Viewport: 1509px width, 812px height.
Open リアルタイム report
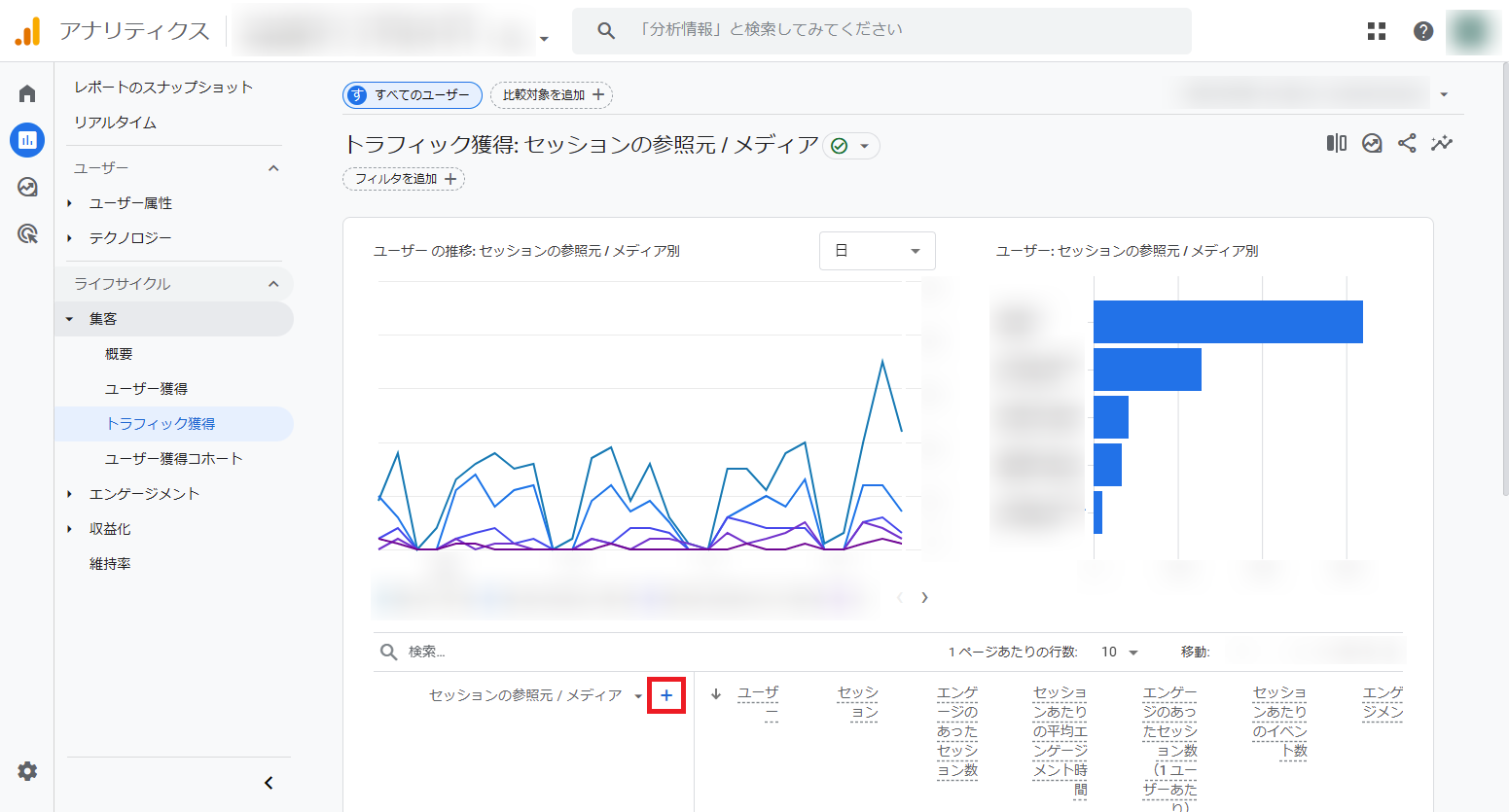point(115,123)
